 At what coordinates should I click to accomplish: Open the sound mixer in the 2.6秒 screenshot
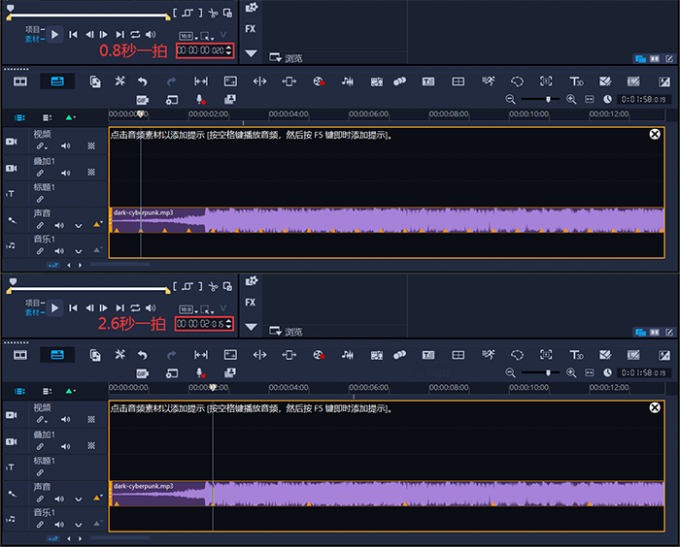[347, 355]
